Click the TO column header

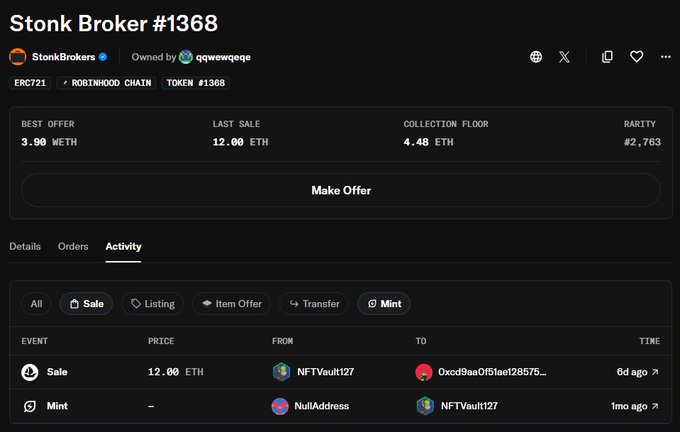pos(421,341)
